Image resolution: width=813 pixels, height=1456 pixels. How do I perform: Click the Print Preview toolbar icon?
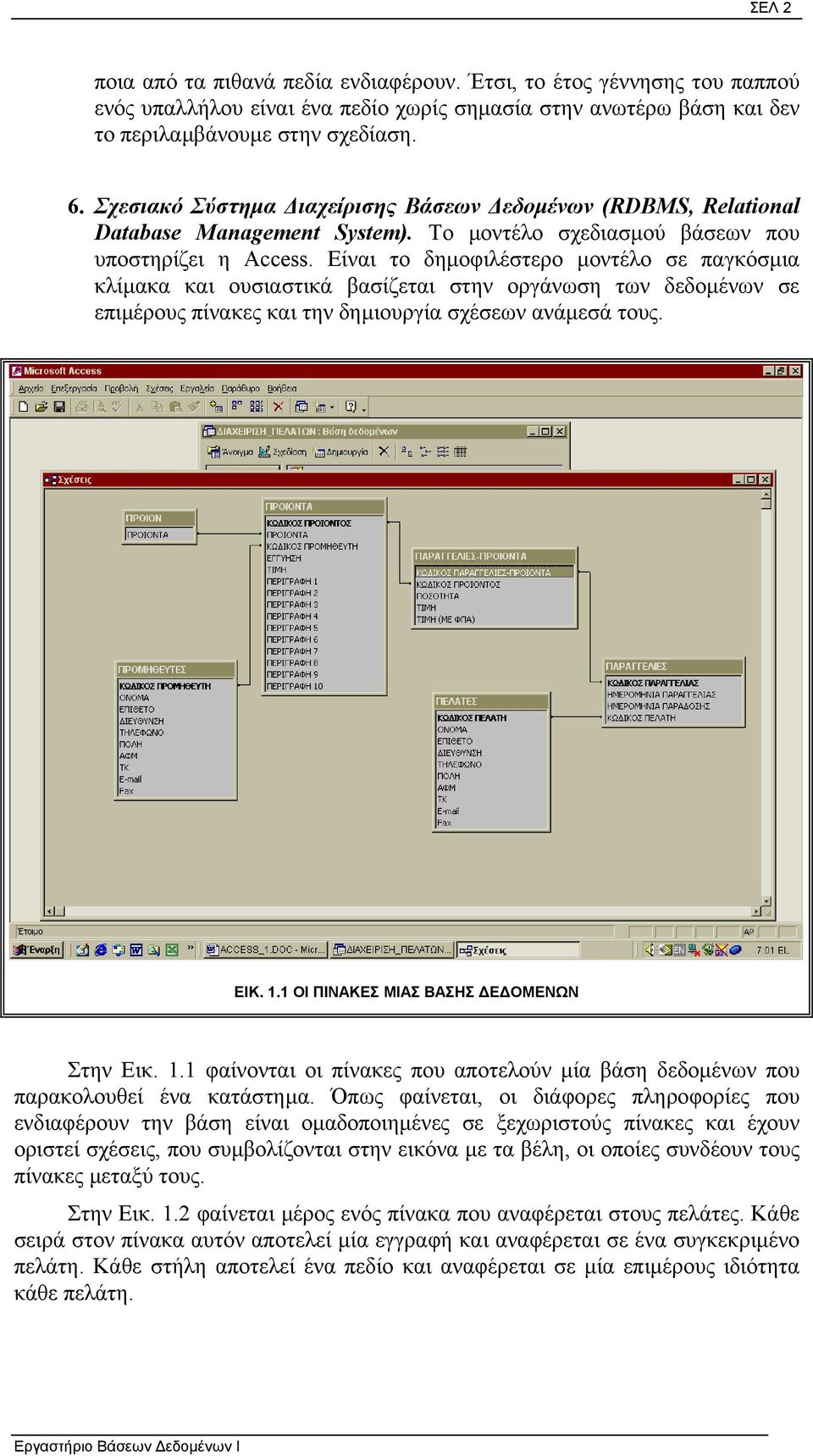98,407
